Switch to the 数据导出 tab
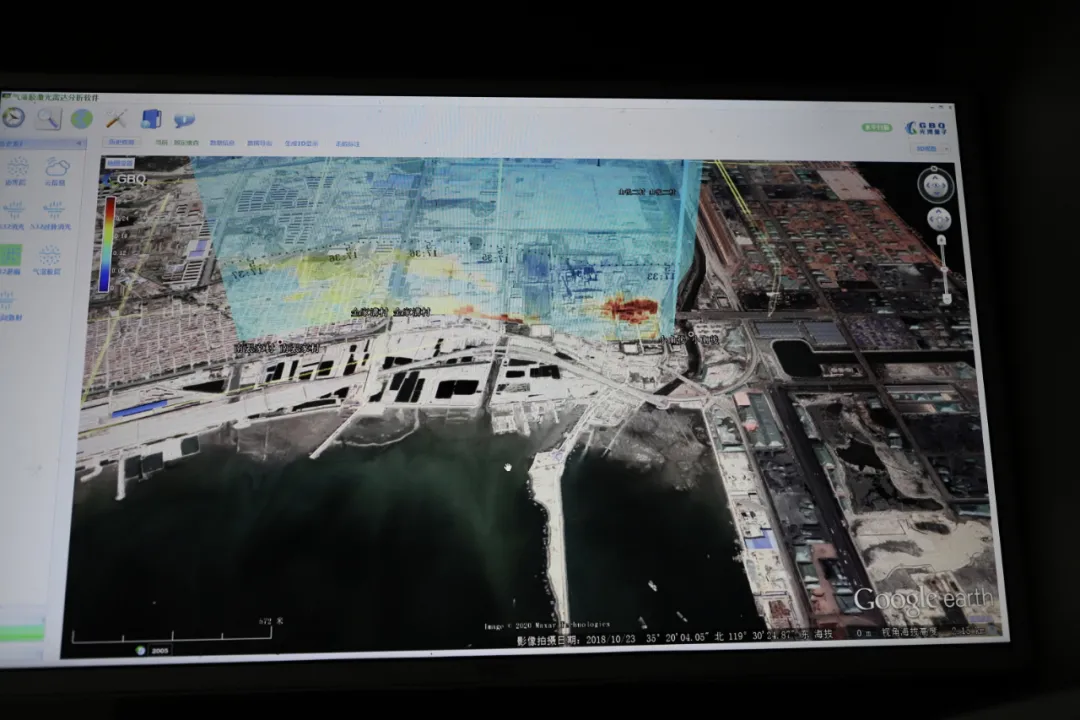 (259, 143)
